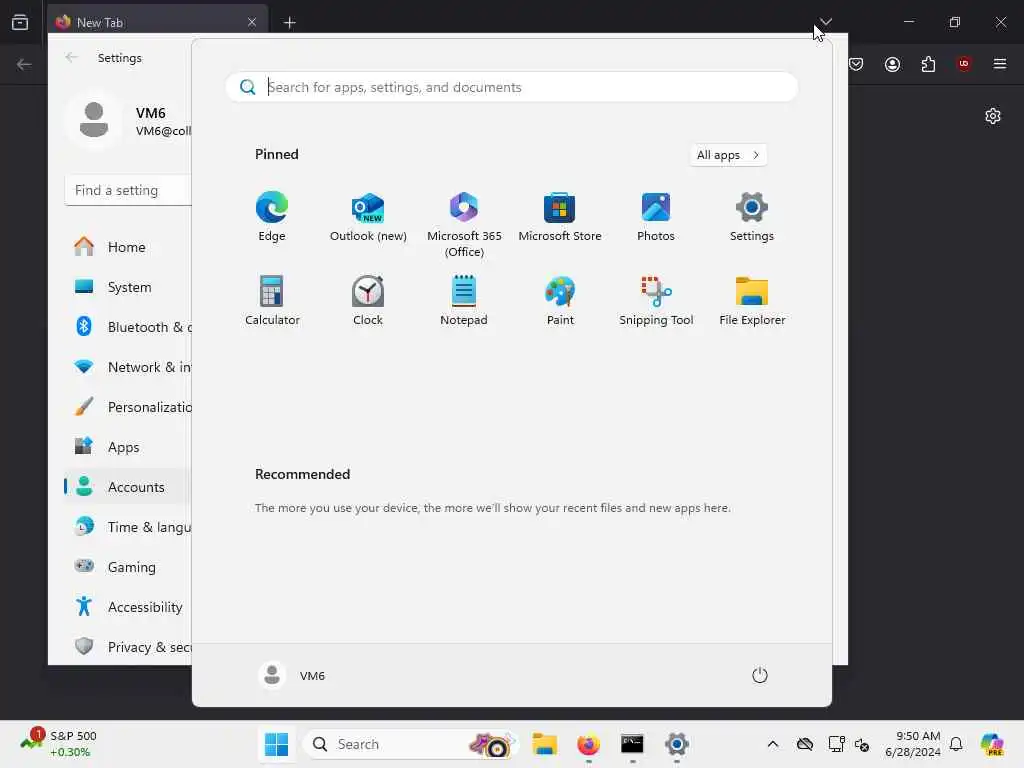Open the VM6 user account menu
This screenshot has width=1024, height=768.
292,675
